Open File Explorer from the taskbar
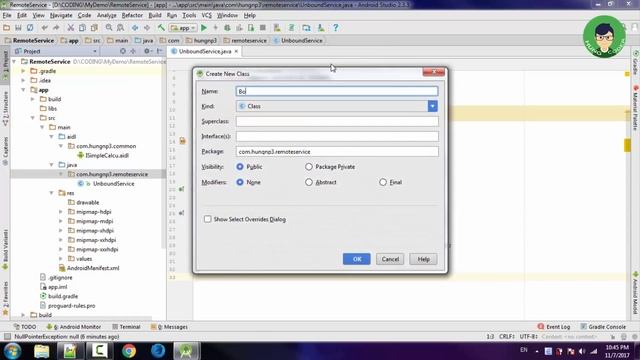This screenshot has width=640, height=360. tap(42, 351)
